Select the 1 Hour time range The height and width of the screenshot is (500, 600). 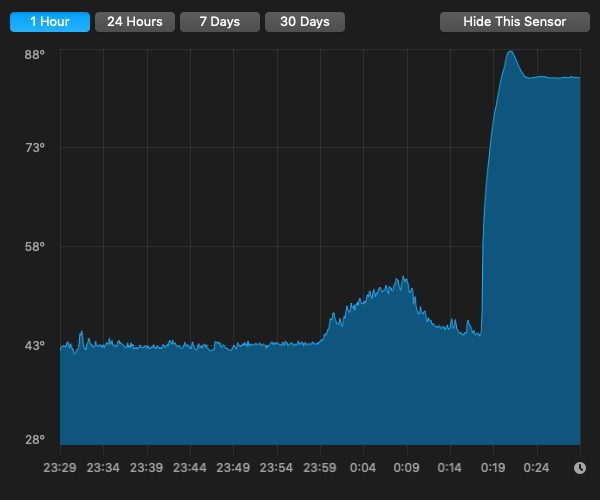coord(50,22)
